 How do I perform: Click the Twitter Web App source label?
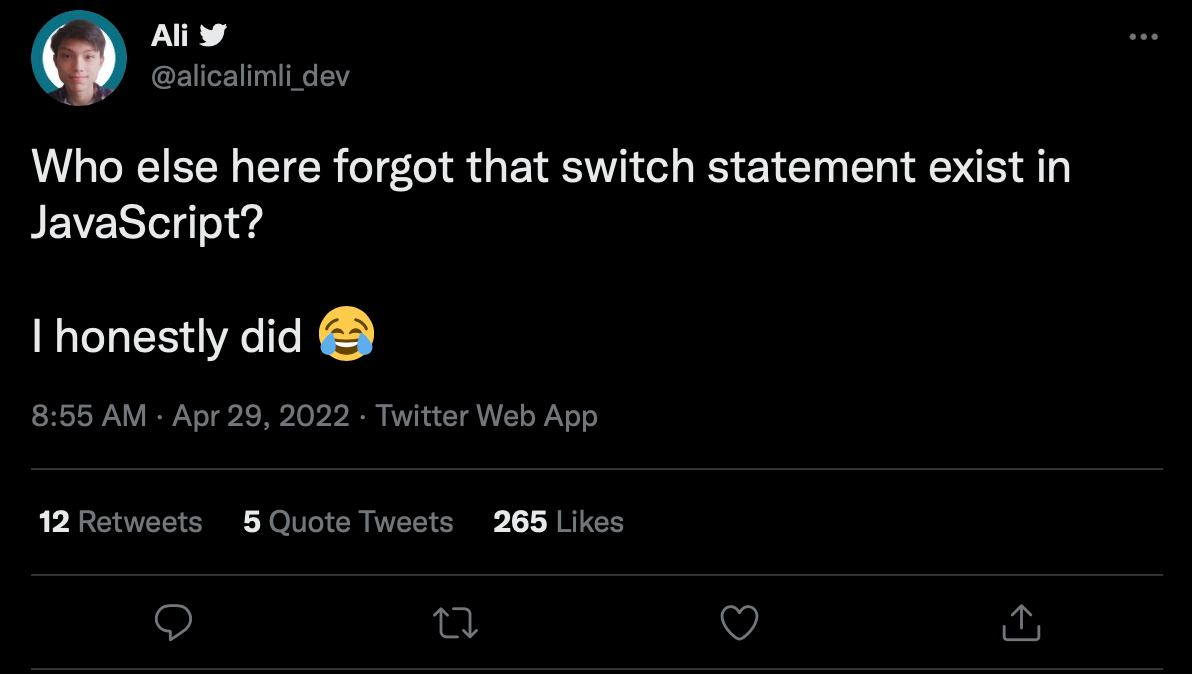coord(485,415)
